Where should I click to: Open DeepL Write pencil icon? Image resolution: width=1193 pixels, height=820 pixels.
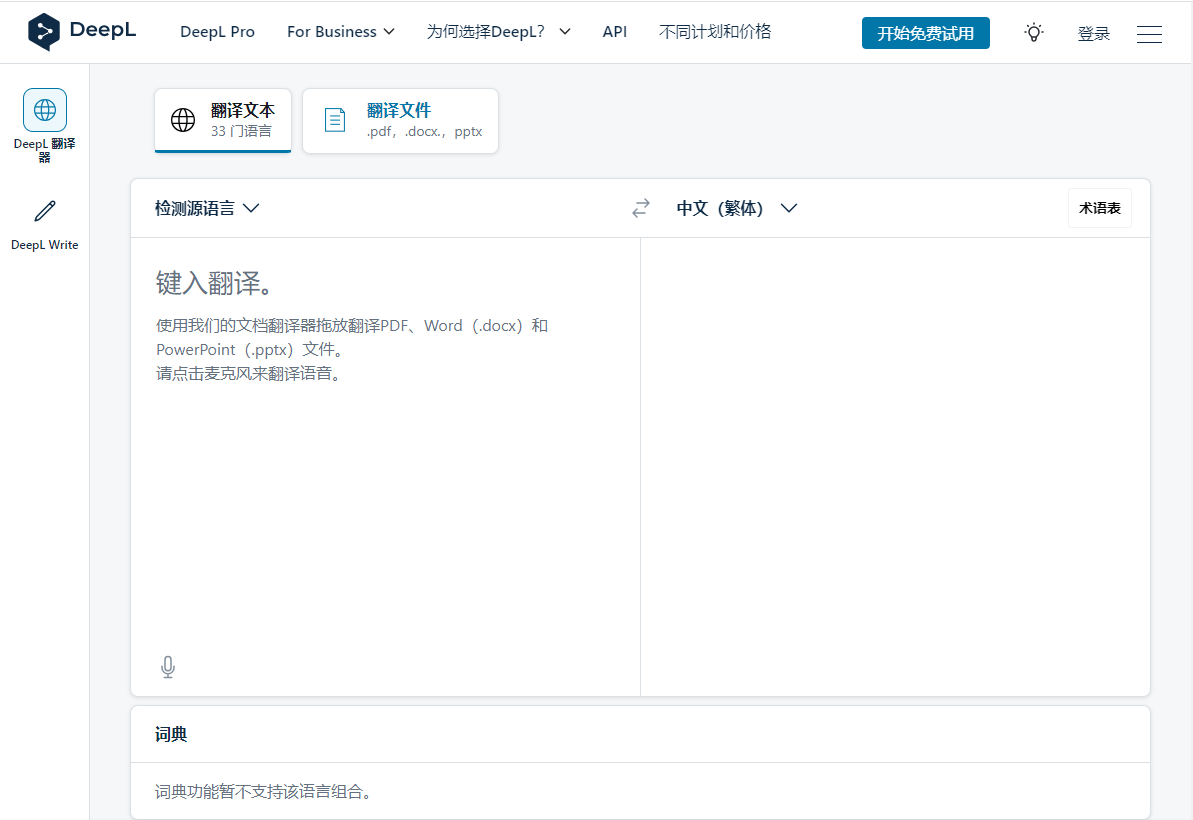(x=45, y=211)
